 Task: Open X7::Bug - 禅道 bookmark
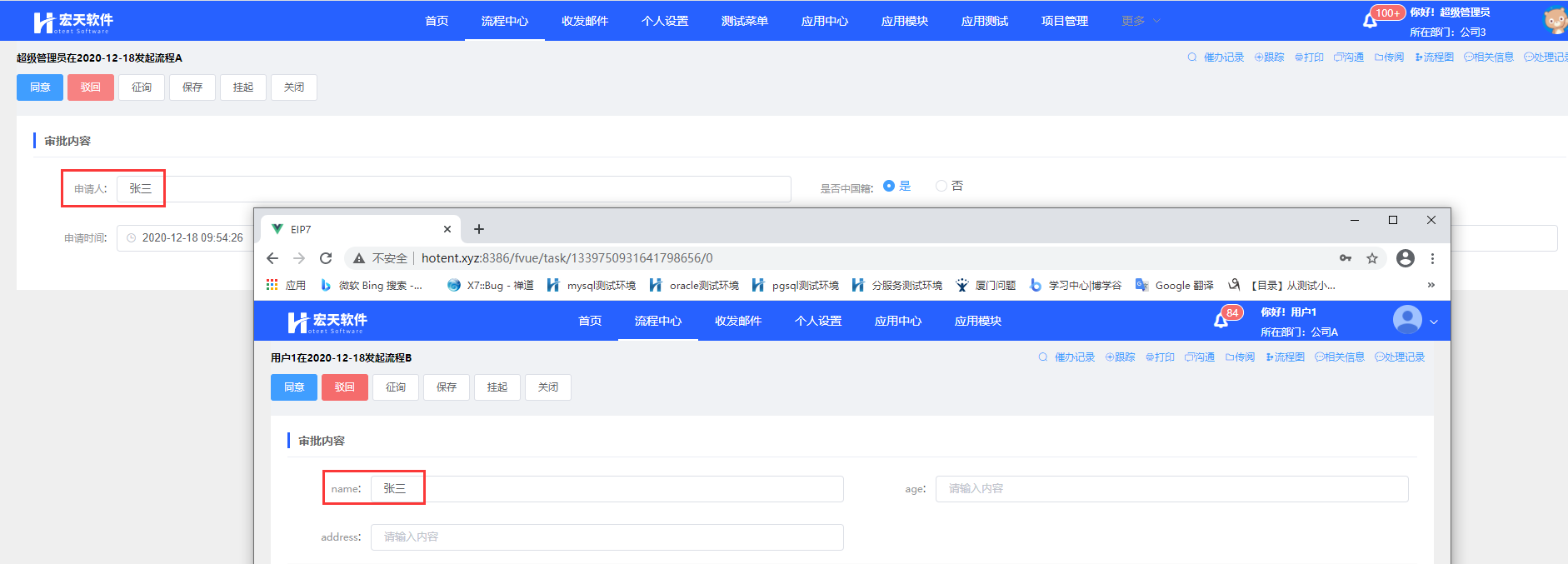491,285
